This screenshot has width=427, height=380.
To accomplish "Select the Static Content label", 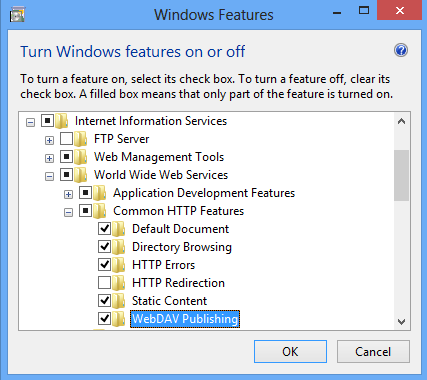I will click(169, 301).
